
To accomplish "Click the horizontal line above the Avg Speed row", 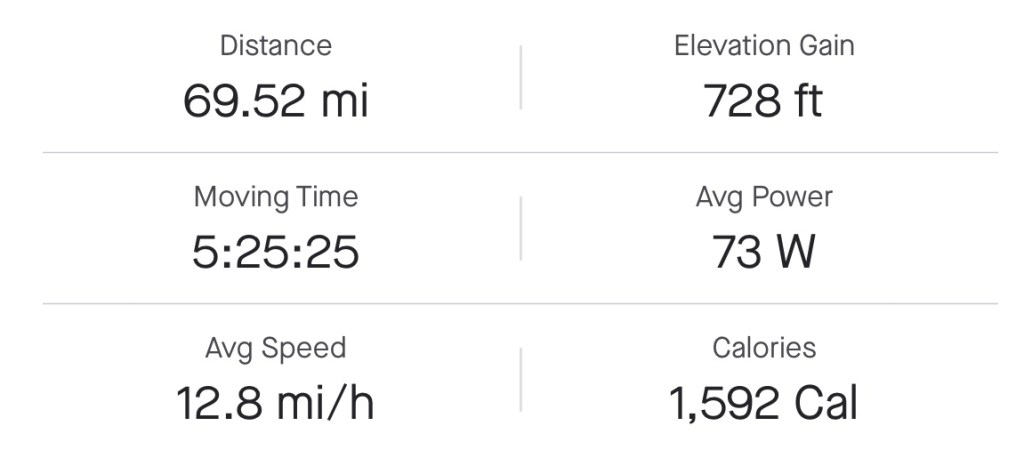I will point(520,304).
